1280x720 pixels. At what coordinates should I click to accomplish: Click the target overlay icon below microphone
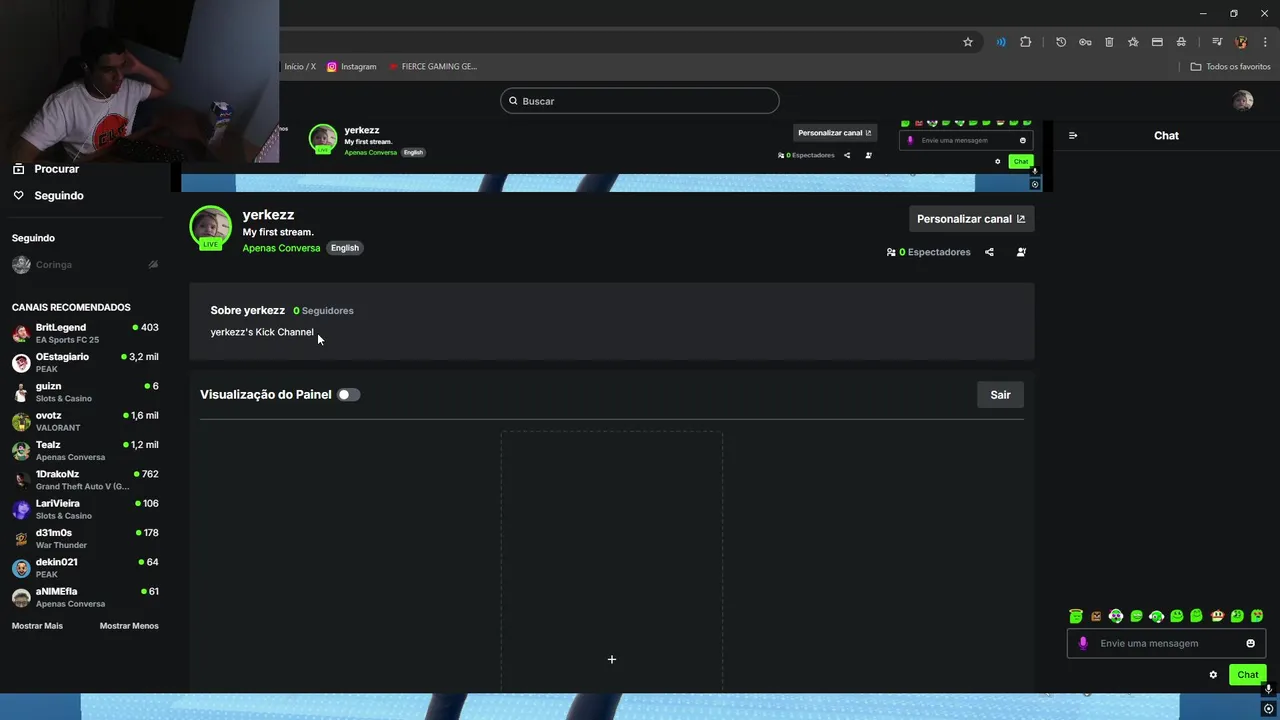point(1268,709)
